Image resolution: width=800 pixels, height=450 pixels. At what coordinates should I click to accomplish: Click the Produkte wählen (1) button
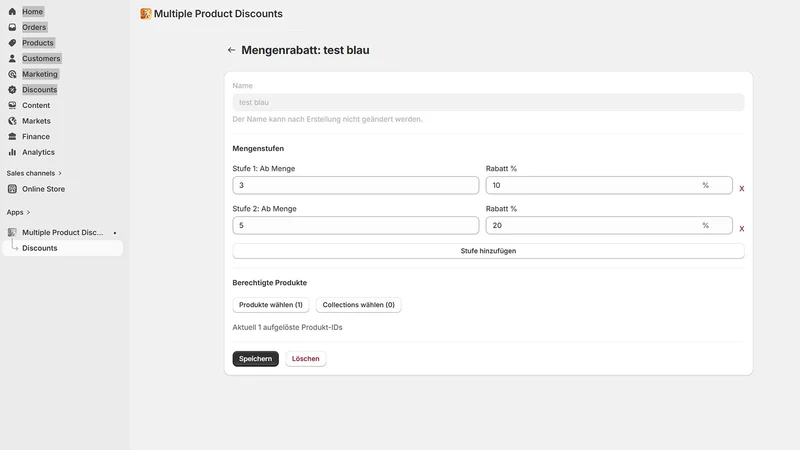pos(270,305)
